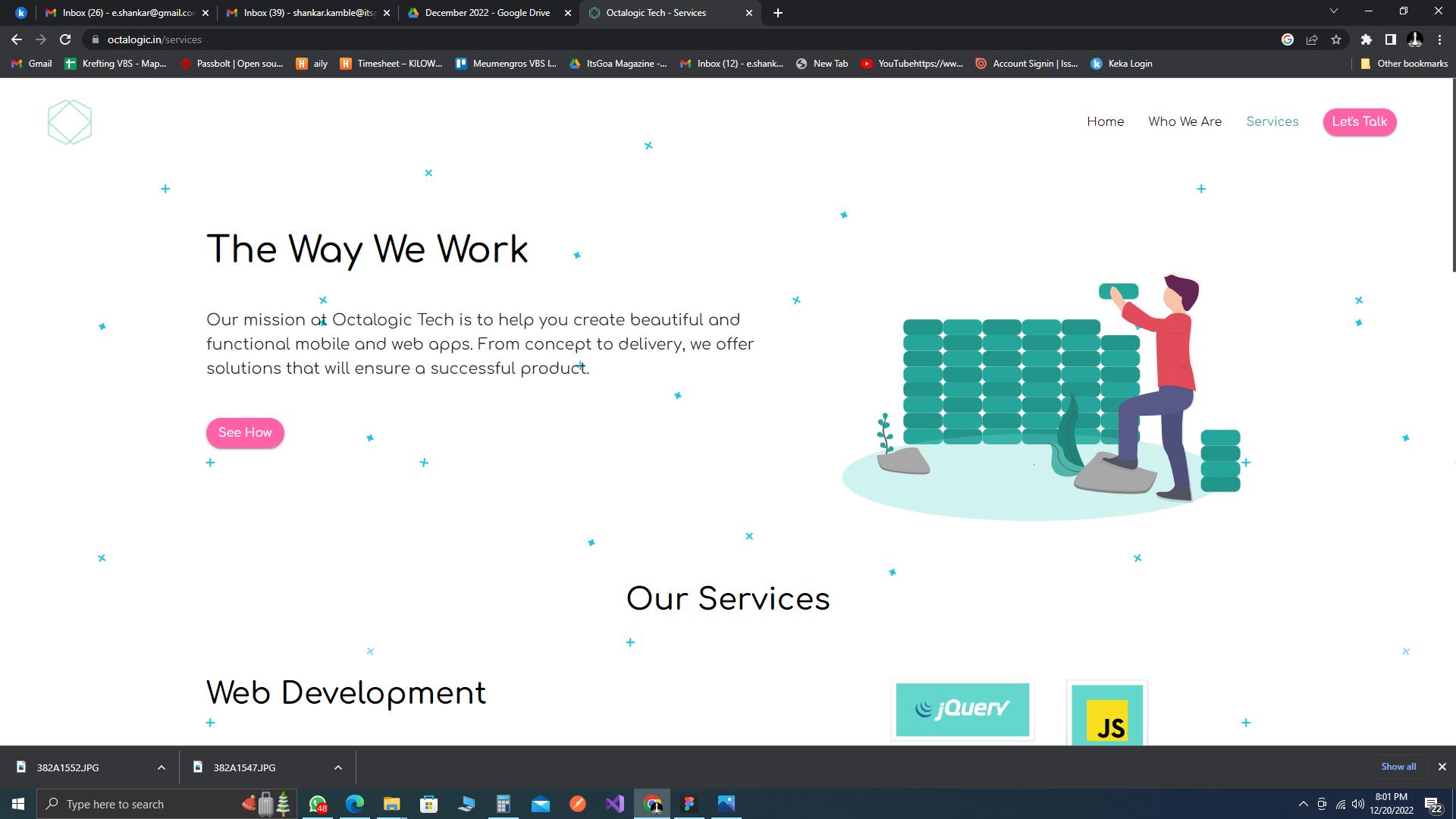Screen dimensions: 1456x819
Task: Toggle the browser side panel icon
Action: coord(1390,39)
